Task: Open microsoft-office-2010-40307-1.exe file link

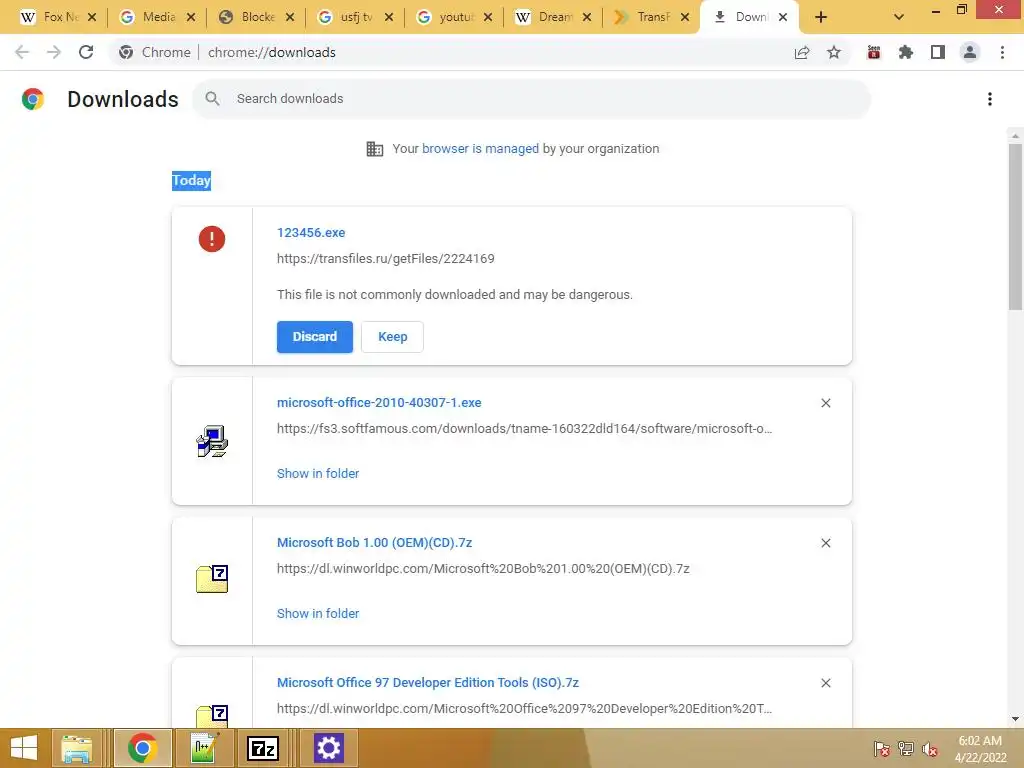Action: (379, 403)
